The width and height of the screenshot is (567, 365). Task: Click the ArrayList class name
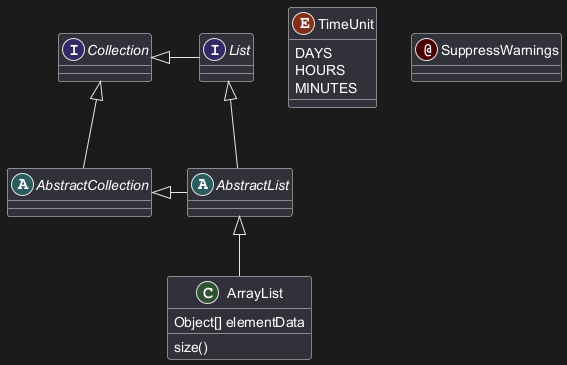pyautogui.click(x=255, y=293)
